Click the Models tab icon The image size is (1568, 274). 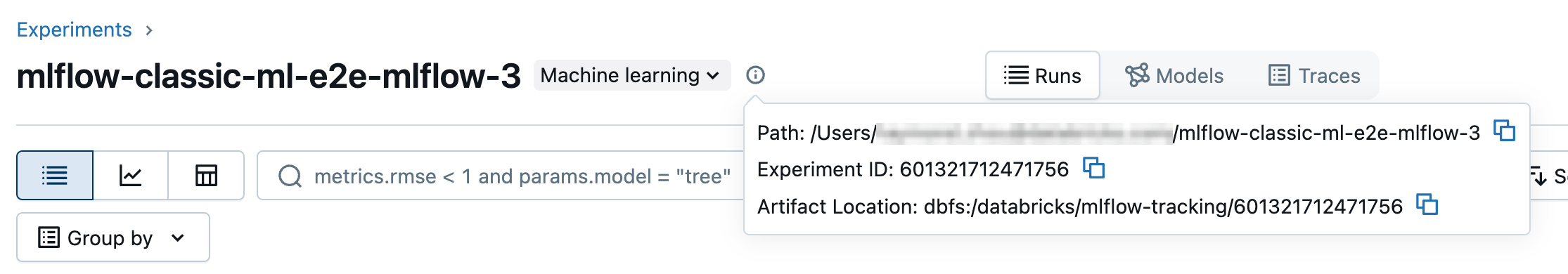pos(1136,75)
